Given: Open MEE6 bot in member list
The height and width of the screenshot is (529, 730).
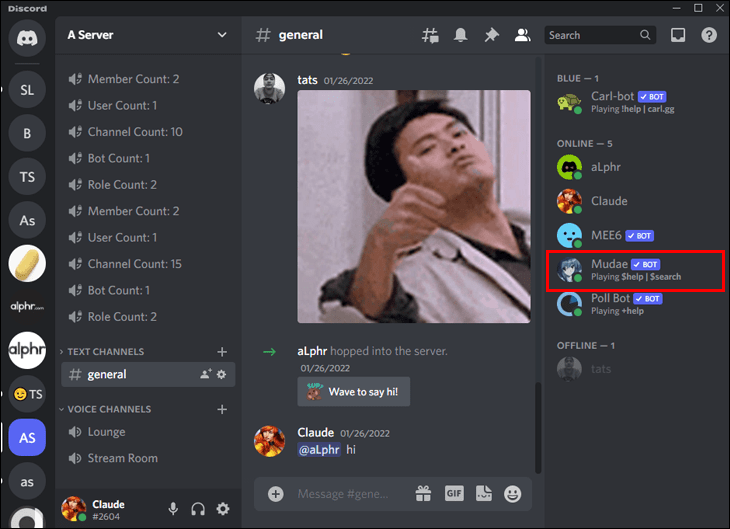Looking at the screenshot, I should tap(636, 236).
